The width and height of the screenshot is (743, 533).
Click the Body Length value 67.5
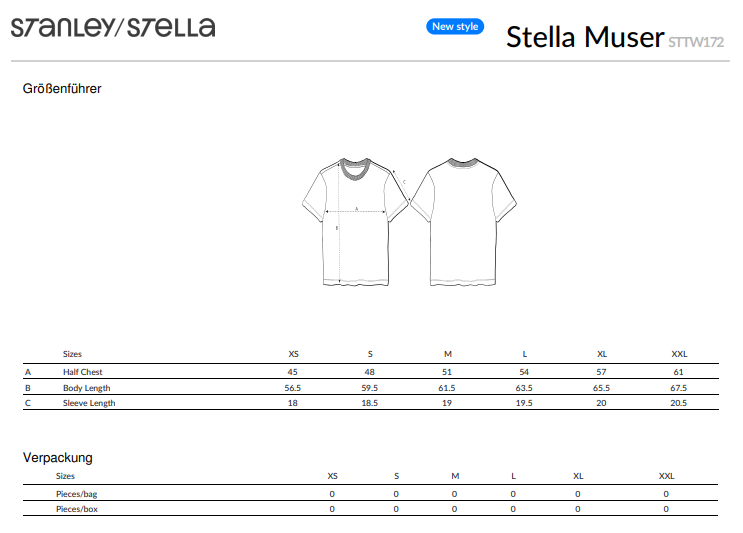tap(679, 388)
